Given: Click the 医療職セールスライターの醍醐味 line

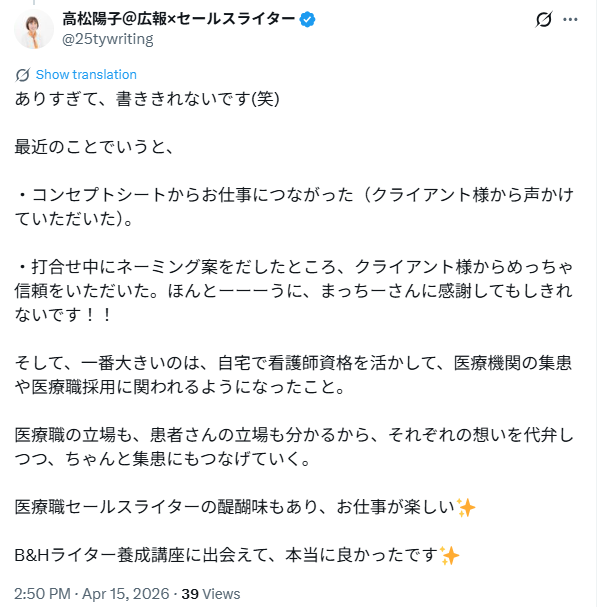Looking at the screenshot, I should coord(235,507).
